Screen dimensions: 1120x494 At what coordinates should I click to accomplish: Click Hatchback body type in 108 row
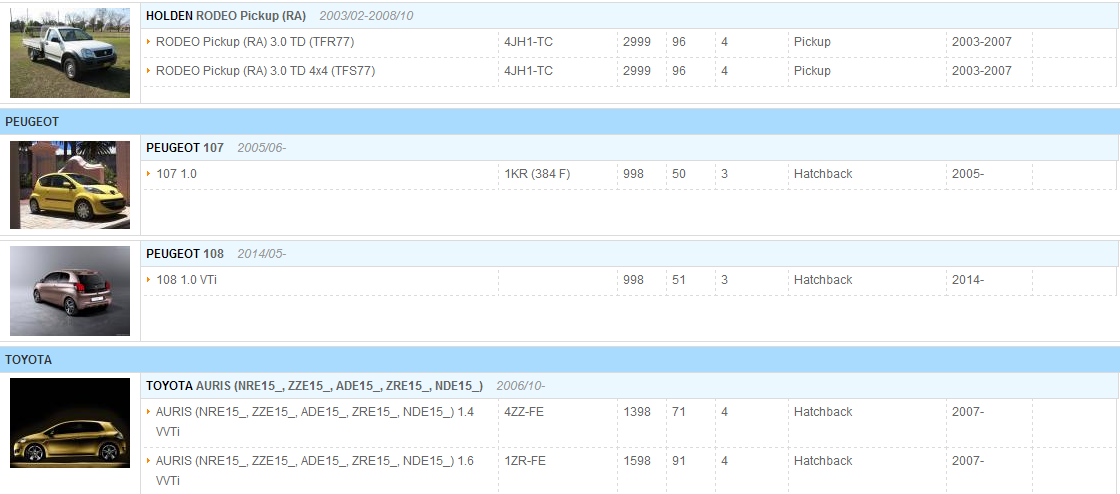(823, 280)
